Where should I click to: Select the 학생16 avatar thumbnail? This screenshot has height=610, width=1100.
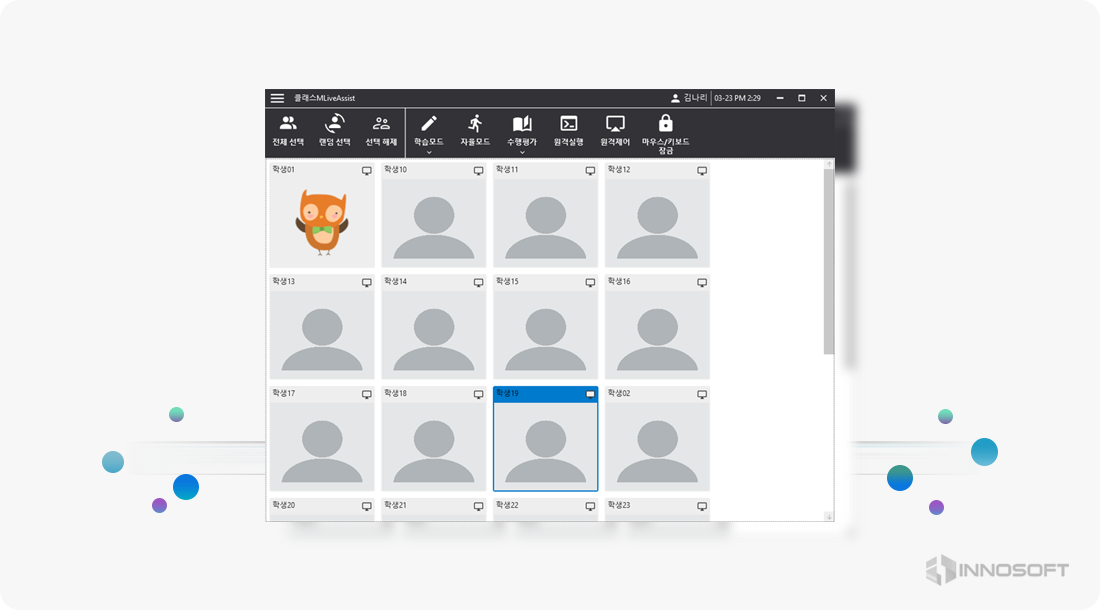pyautogui.click(x=657, y=334)
